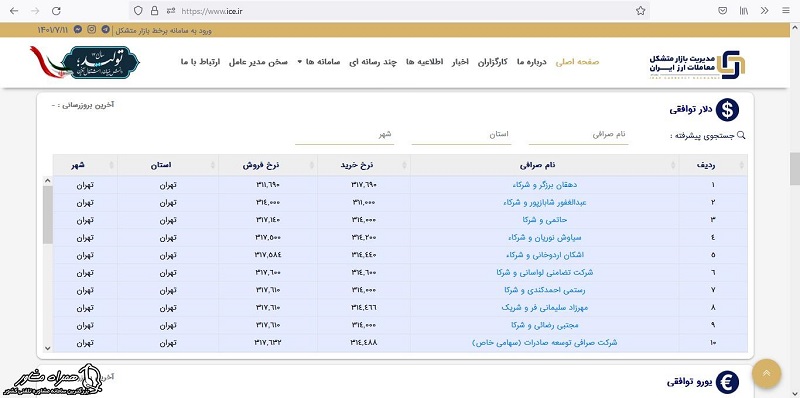
Task: Open سخن مدیر عامل menu item
Action: (258, 62)
